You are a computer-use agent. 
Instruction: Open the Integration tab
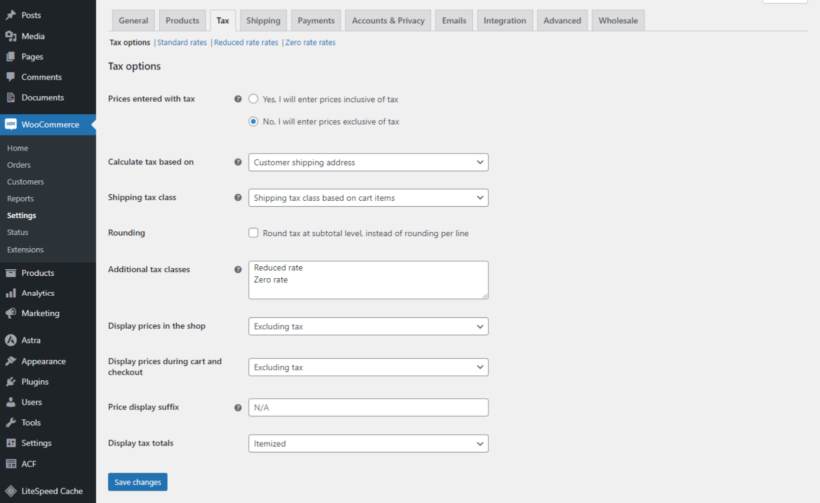coord(505,20)
